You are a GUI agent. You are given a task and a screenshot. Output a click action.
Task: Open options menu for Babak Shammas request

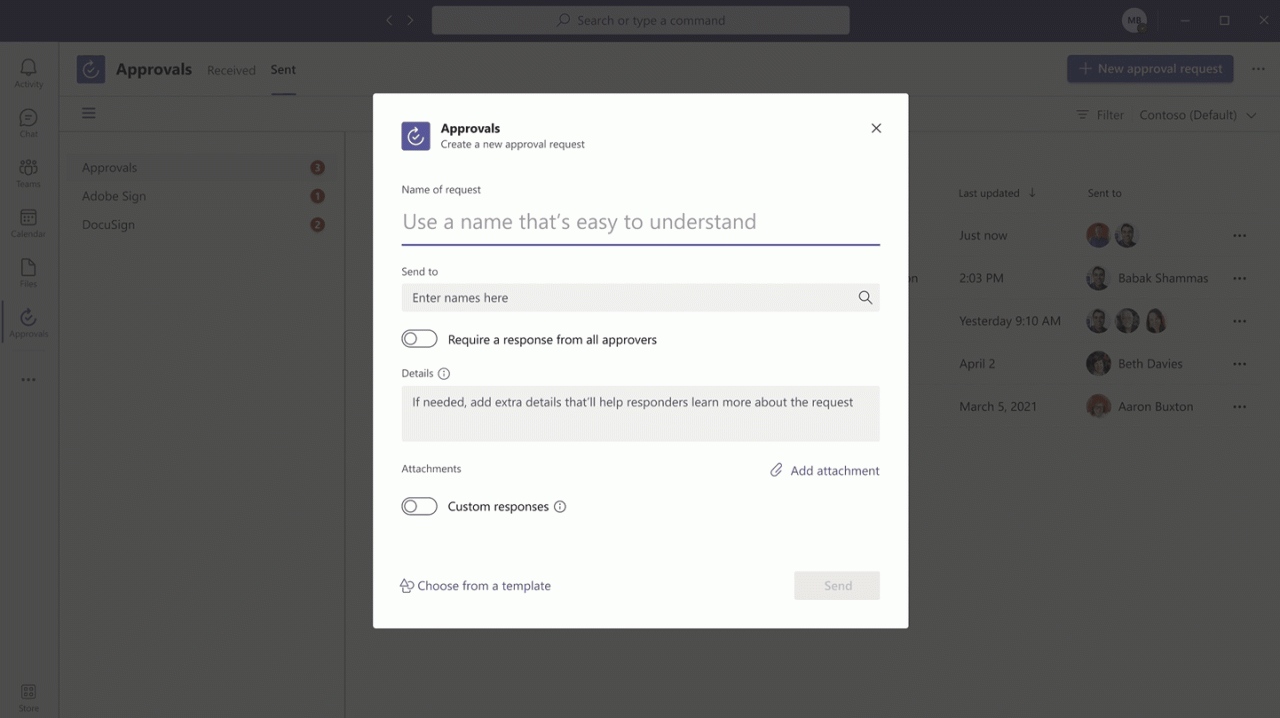point(1239,278)
